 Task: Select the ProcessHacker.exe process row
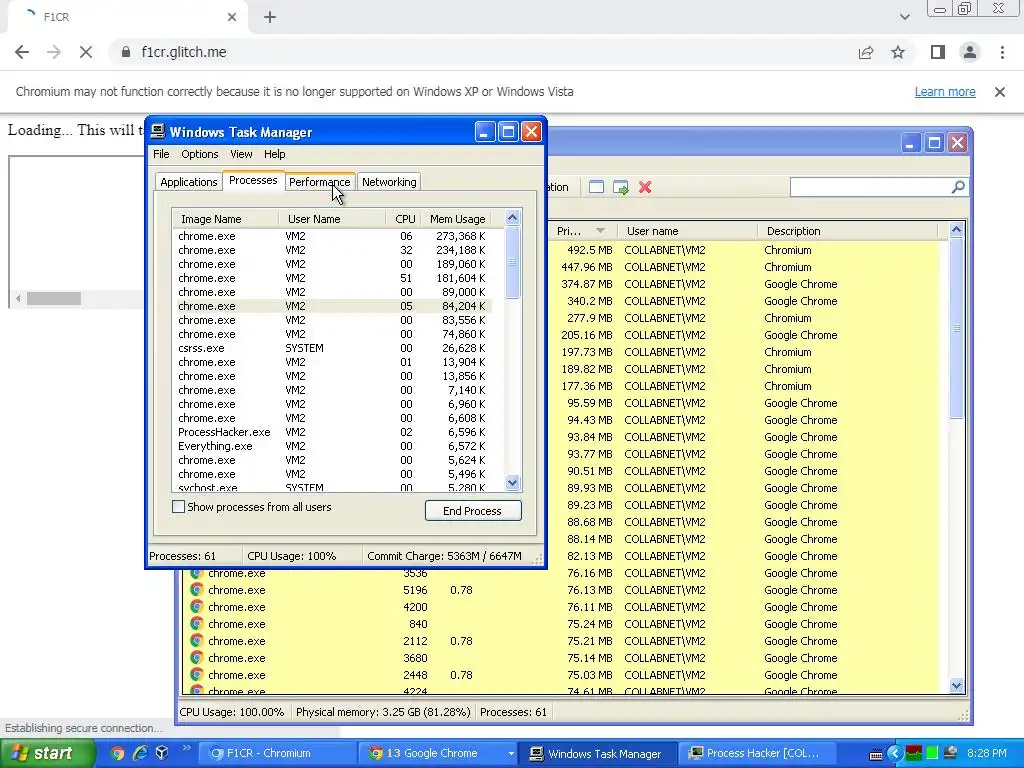(333, 432)
